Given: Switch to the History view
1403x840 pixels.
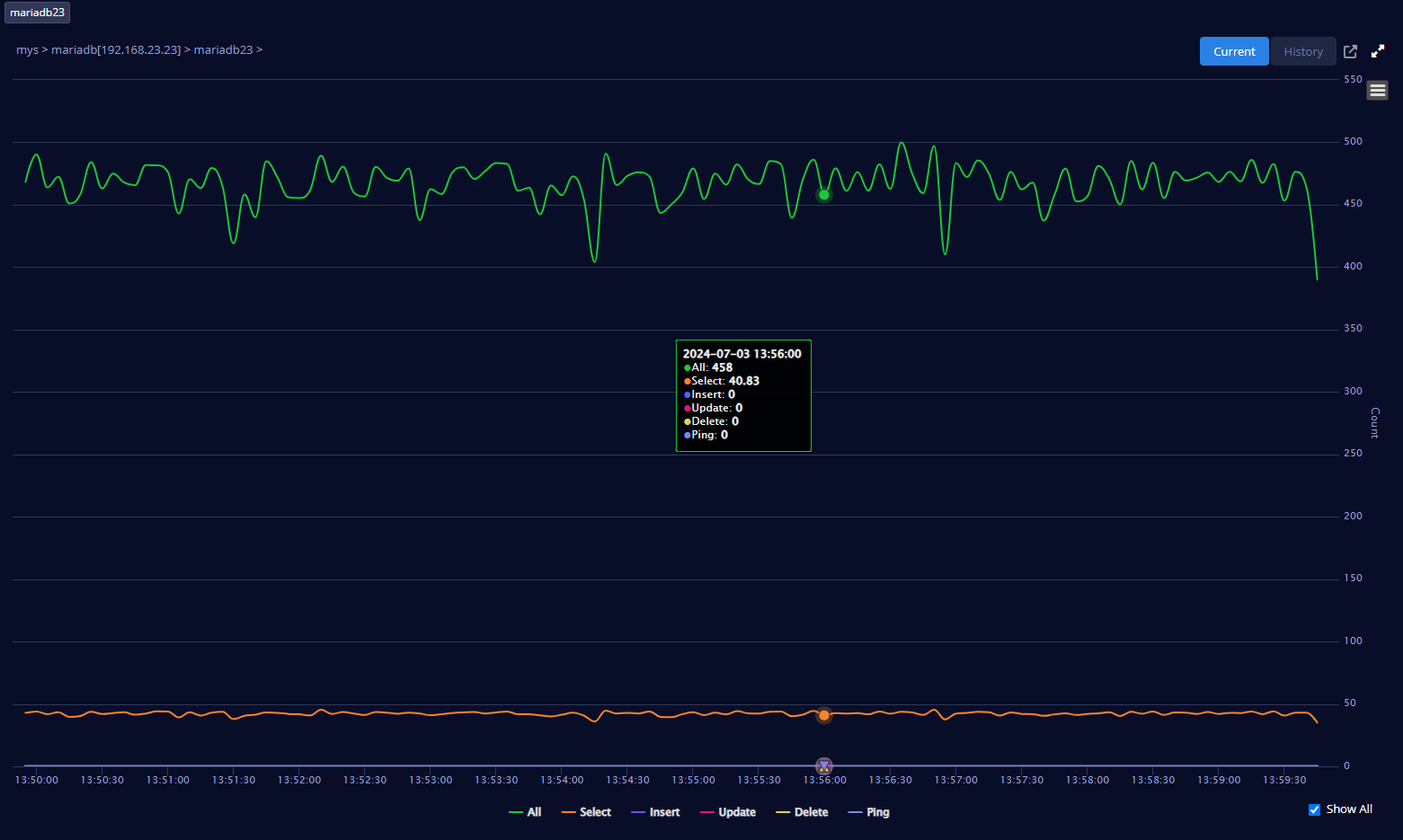Looking at the screenshot, I should coord(1303,51).
